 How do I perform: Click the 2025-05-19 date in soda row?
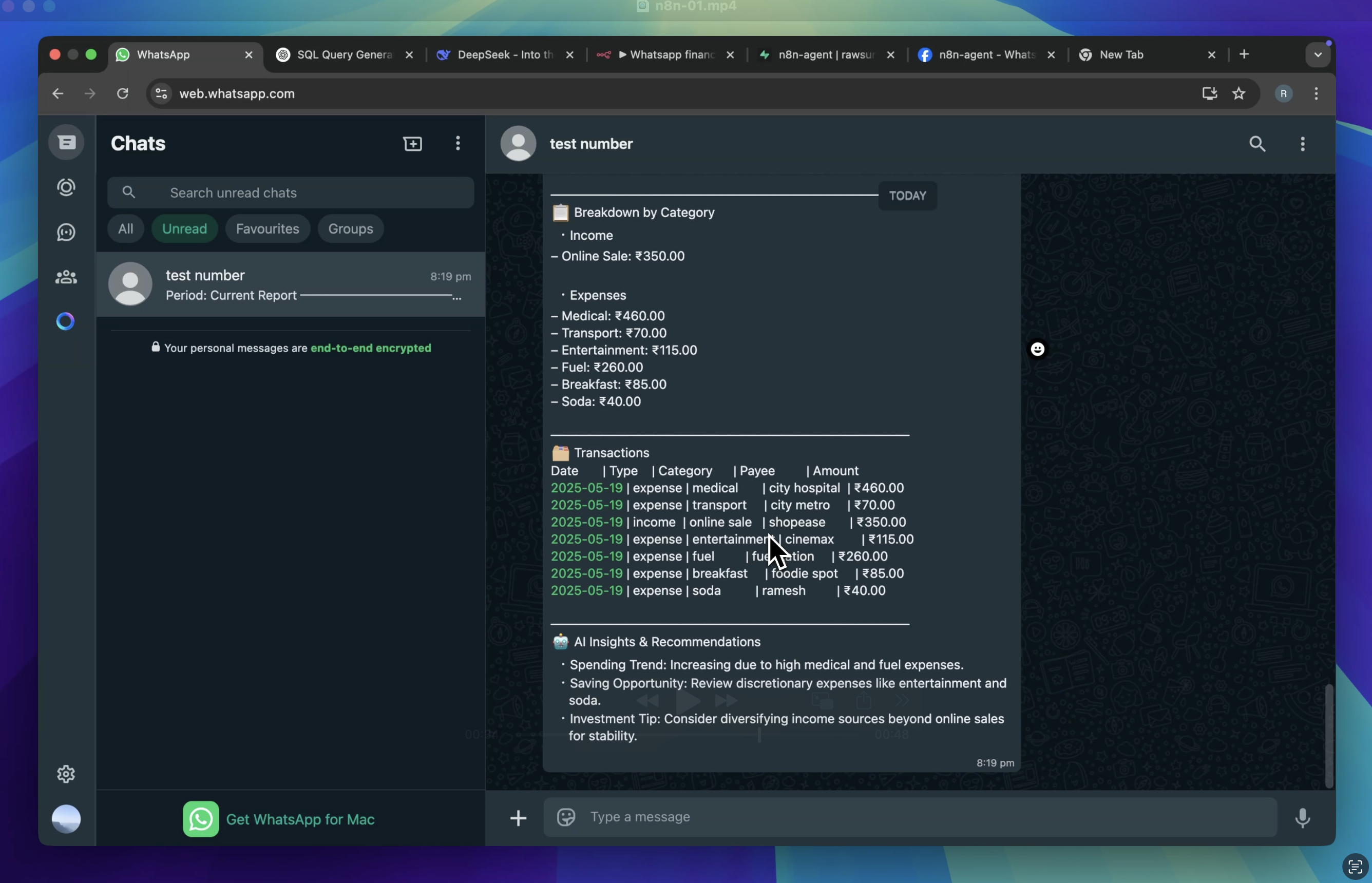tap(586, 590)
